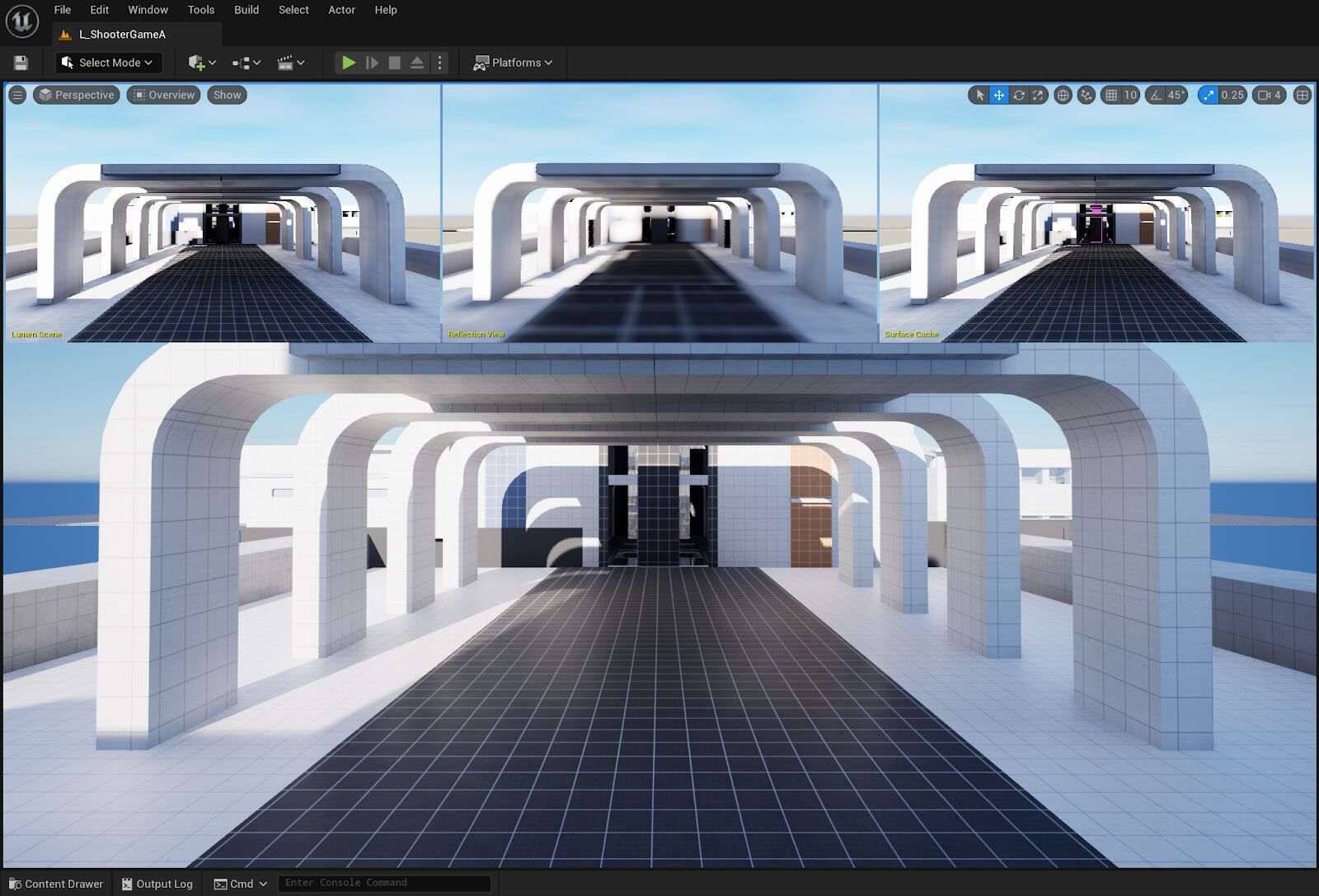This screenshot has height=896, width=1319.
Task: Toggle rotation snapping set to 45 degrees
Action: click(x=1157, y=95)
